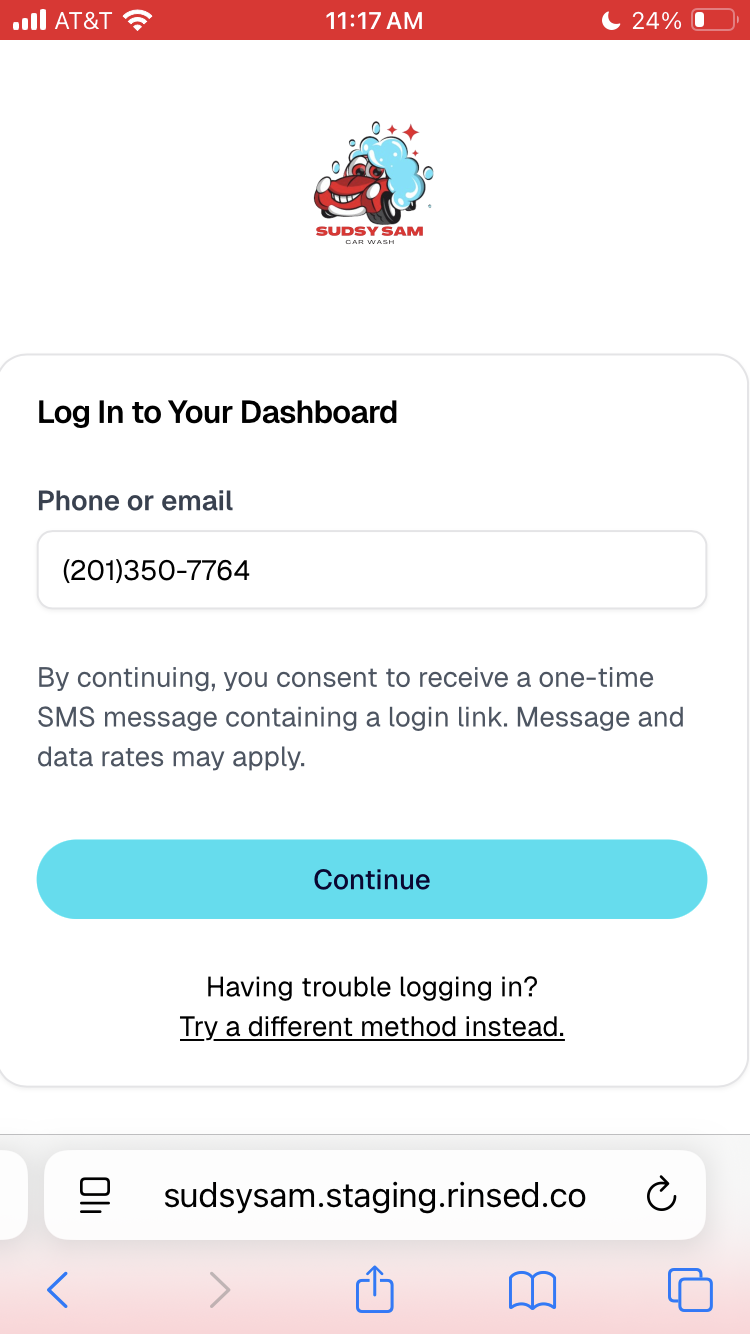The height and width of the screenshot is (1334, 750).
Task: Go back using the Safari back arrow
Action: (58, 1290)
